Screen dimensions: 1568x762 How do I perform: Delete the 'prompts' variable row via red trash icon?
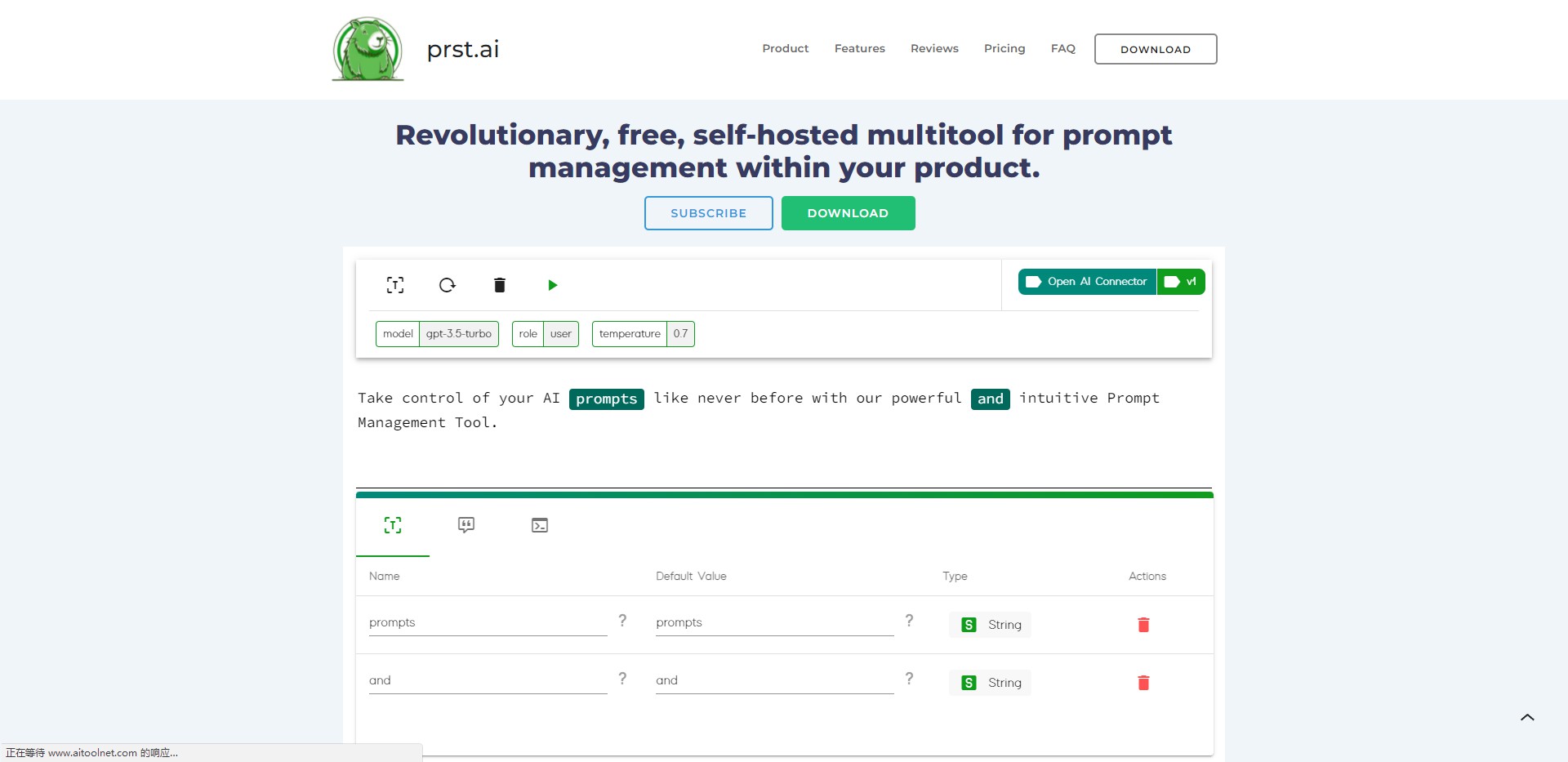click(x=1144, y=624)
